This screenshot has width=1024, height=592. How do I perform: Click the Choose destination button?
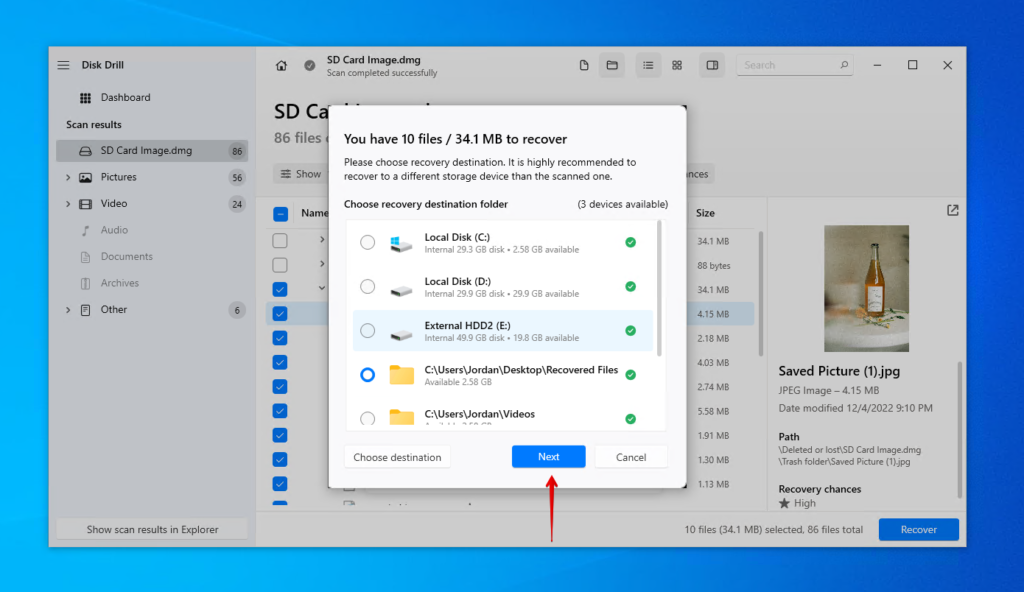point(397,457)
